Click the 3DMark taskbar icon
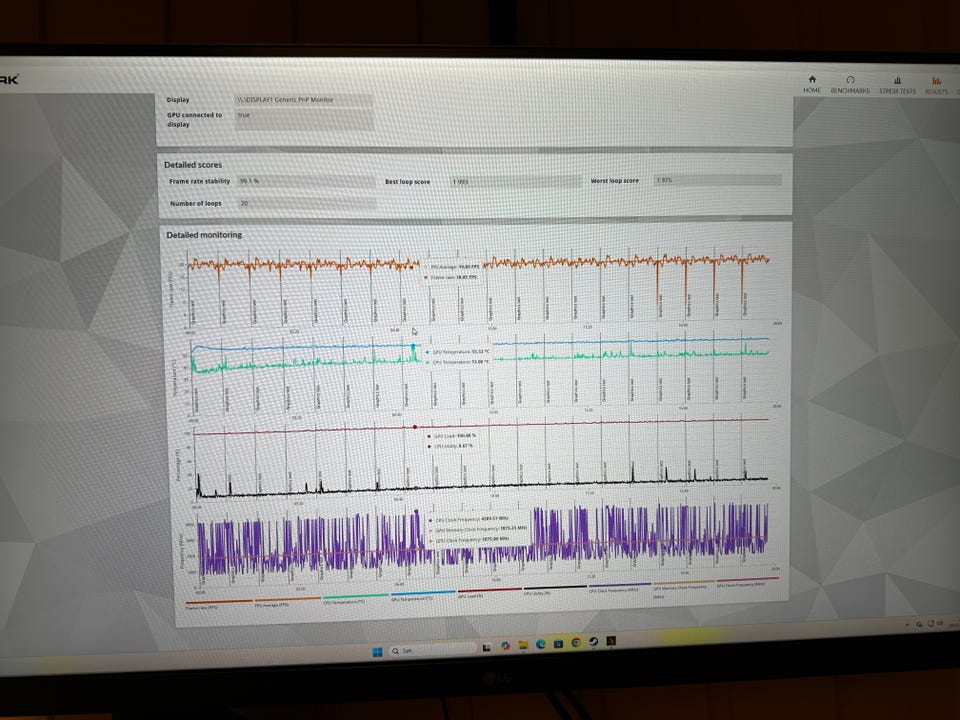The width and height of the screenshot is (960, 720). coord(611,640)
